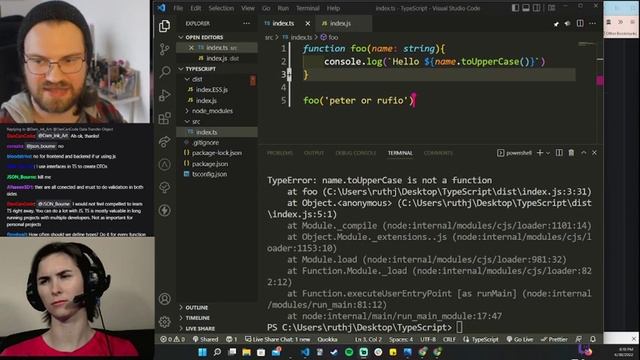This screenshot has height=360, width=640.
Task: Toggle the bottom panel layout button
Action: (x=526, y=8)
